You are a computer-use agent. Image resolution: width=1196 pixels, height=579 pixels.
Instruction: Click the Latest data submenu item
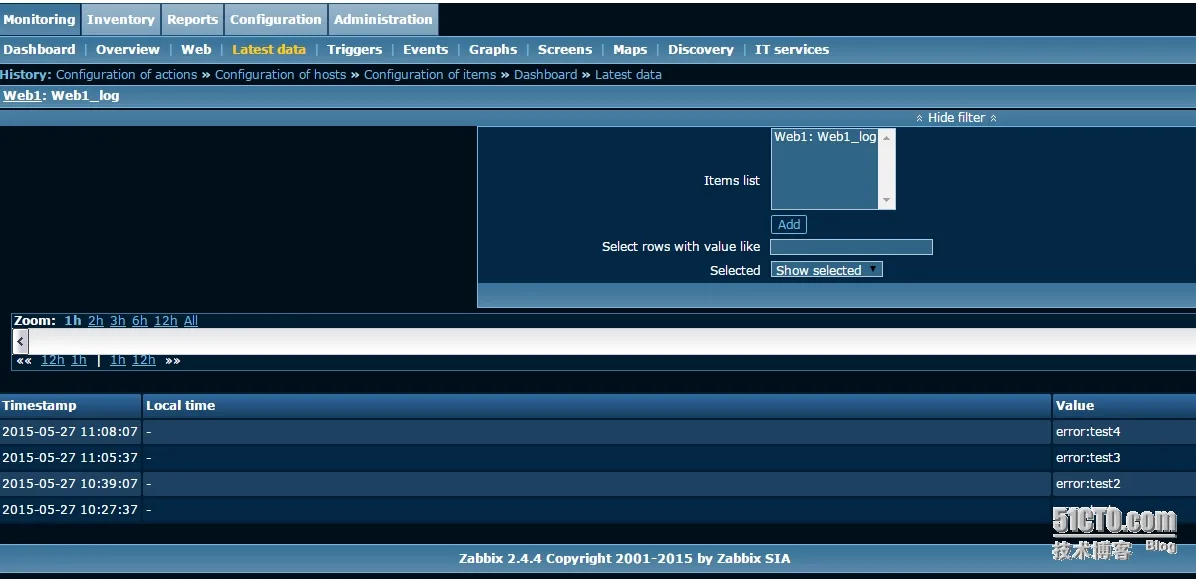coord(268,50)
